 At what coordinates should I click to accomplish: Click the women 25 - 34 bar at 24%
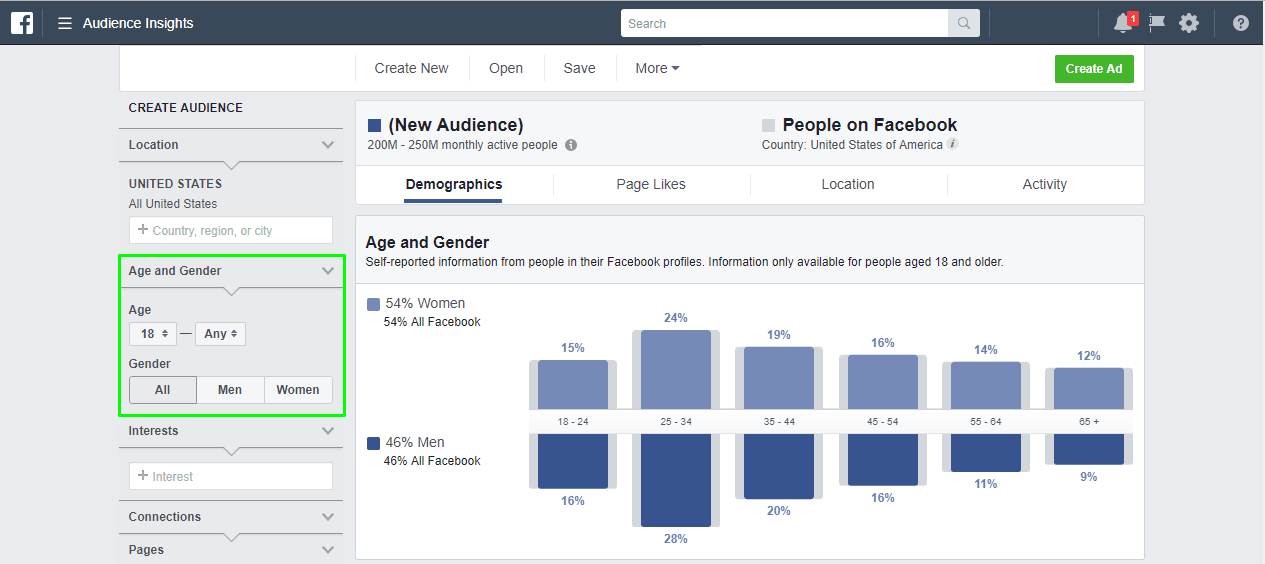[x=676, y=369]
